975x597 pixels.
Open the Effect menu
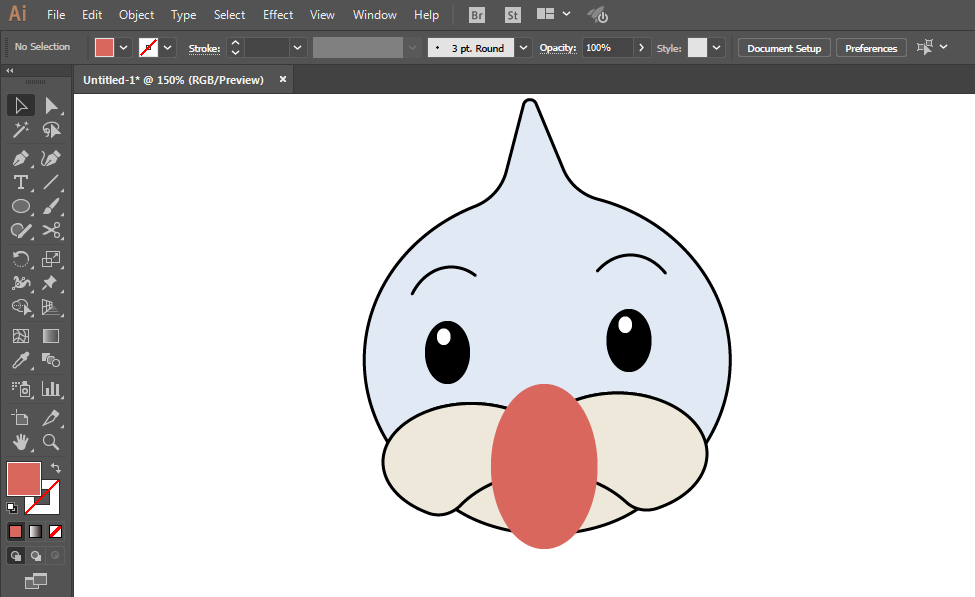(278, 15)
